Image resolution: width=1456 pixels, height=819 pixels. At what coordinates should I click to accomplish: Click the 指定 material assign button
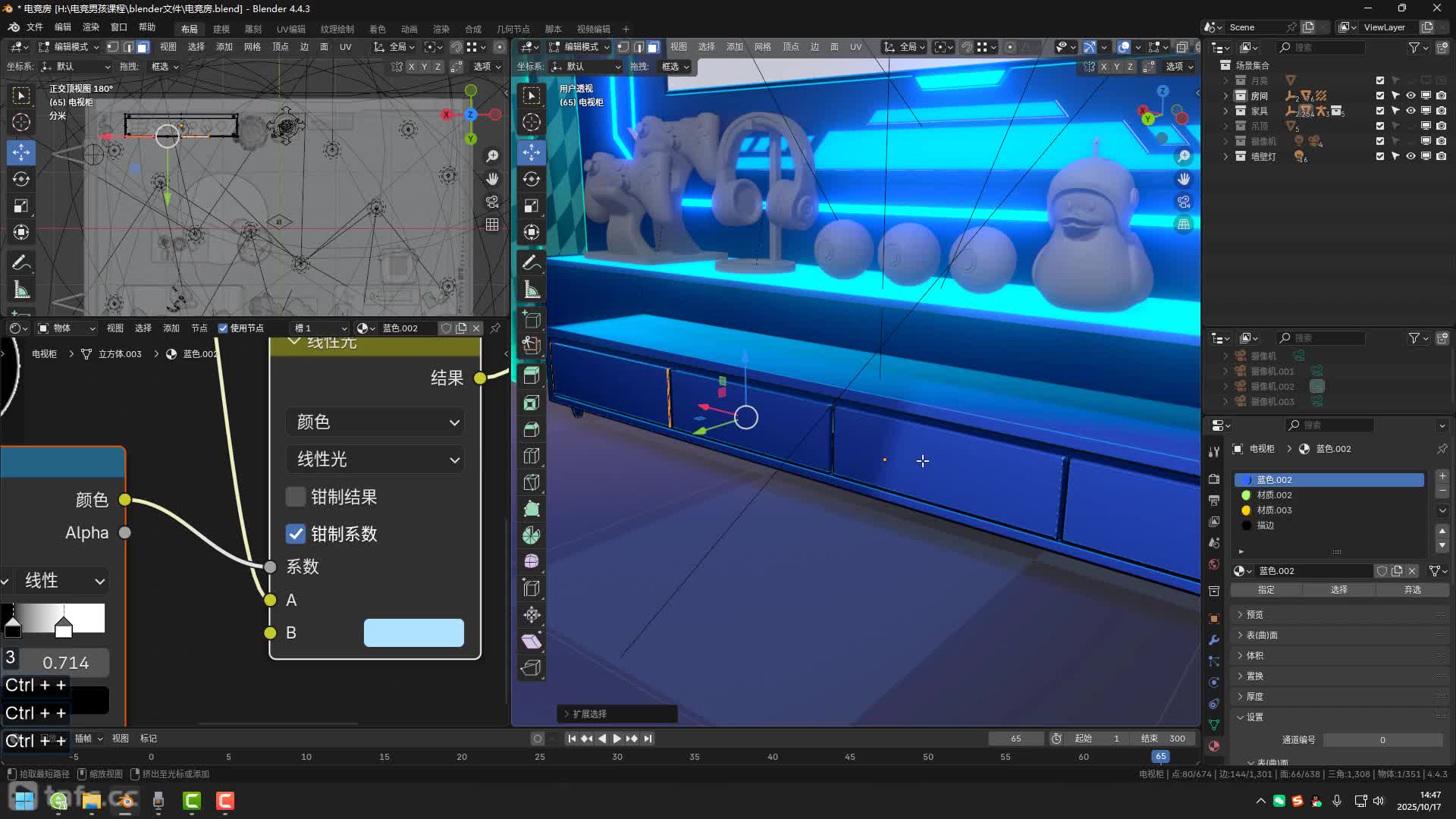pos(1266,590)
